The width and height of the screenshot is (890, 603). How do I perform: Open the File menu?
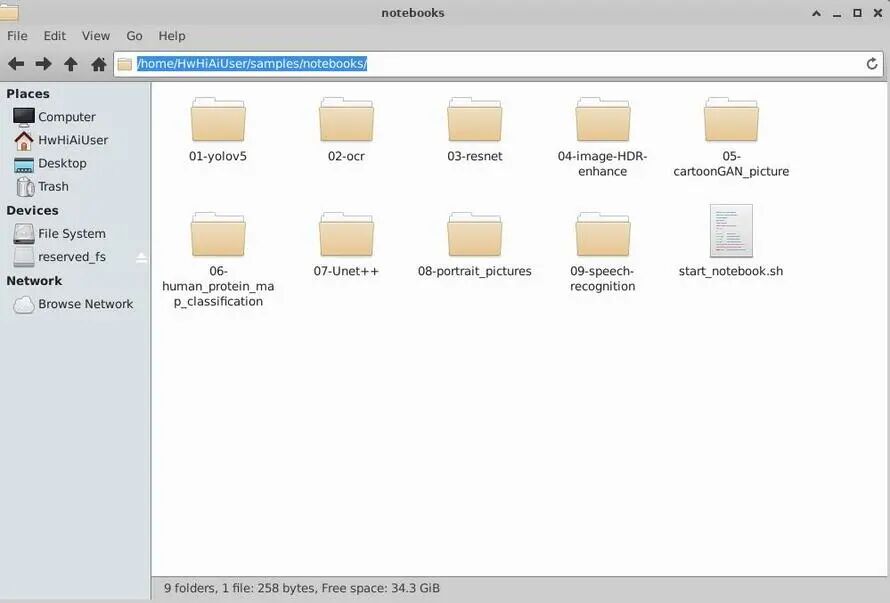coord(17,36)
